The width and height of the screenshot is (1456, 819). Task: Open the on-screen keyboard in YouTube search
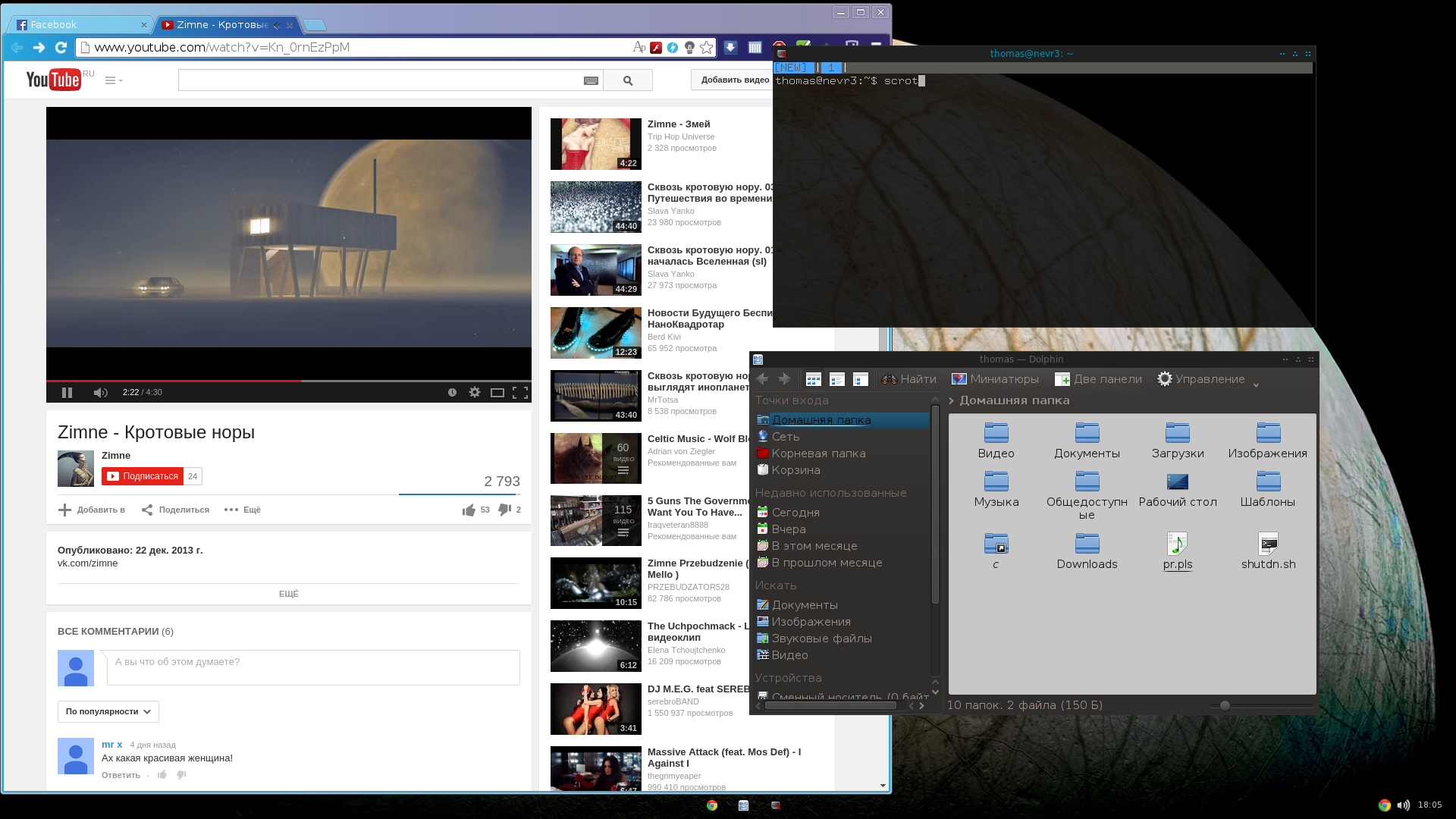(591, 80)
